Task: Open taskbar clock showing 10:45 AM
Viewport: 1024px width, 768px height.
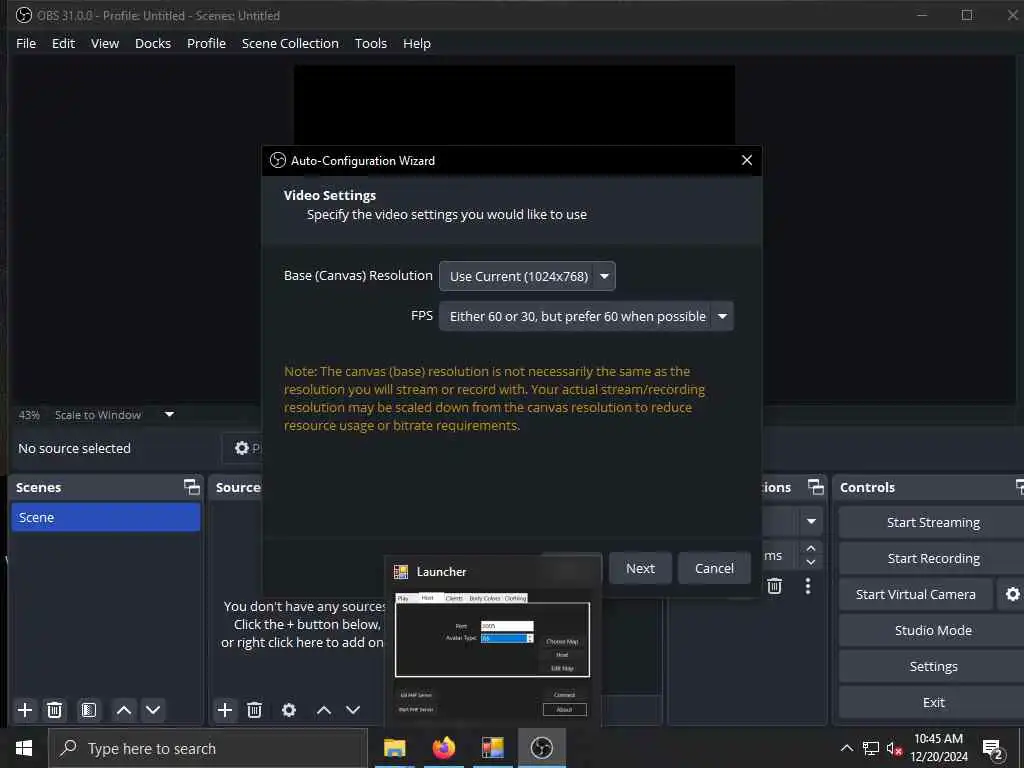Action: (938, 748)
